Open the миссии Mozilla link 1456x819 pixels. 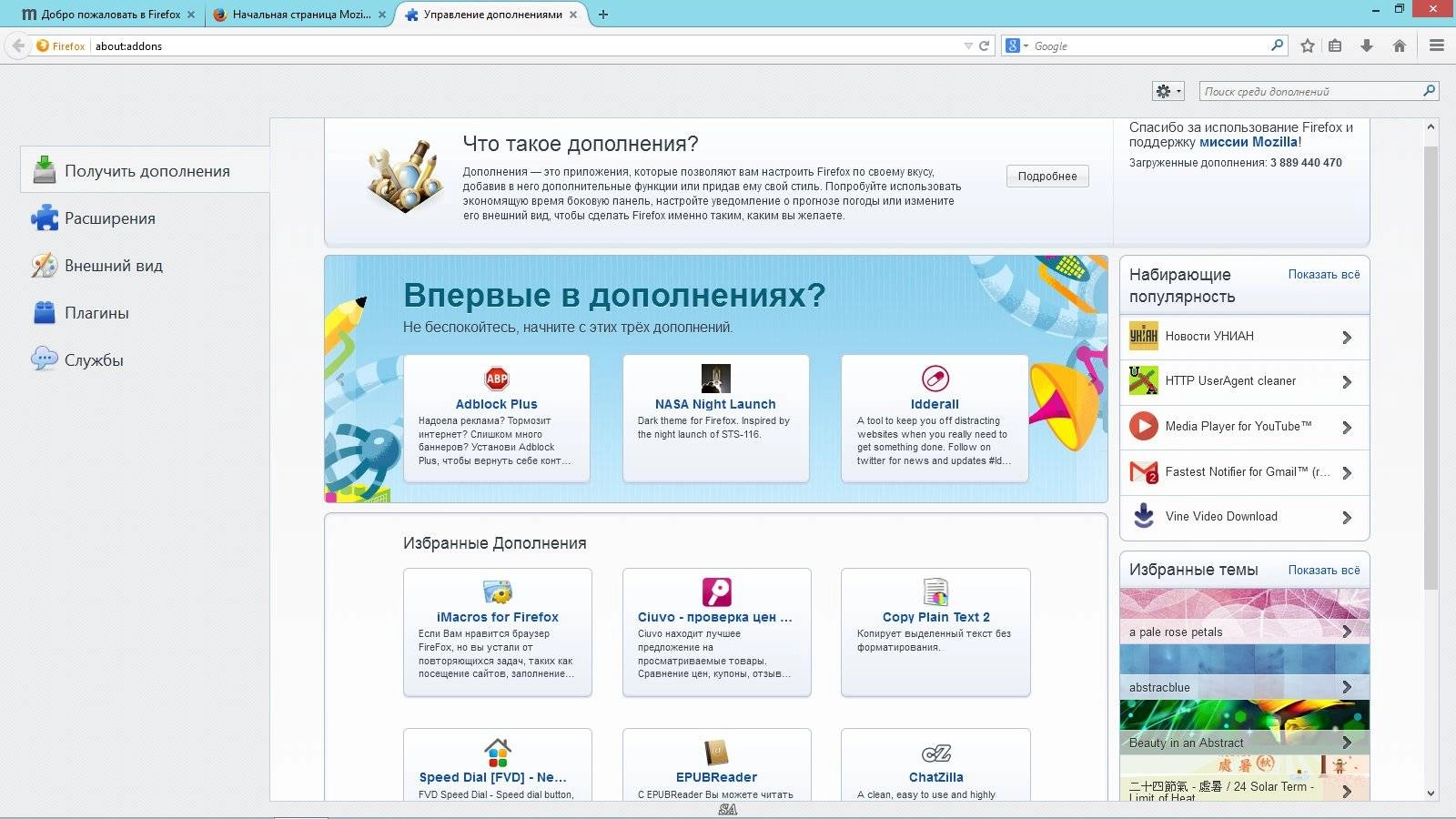pyautogui.click(x=1249, y=142)
